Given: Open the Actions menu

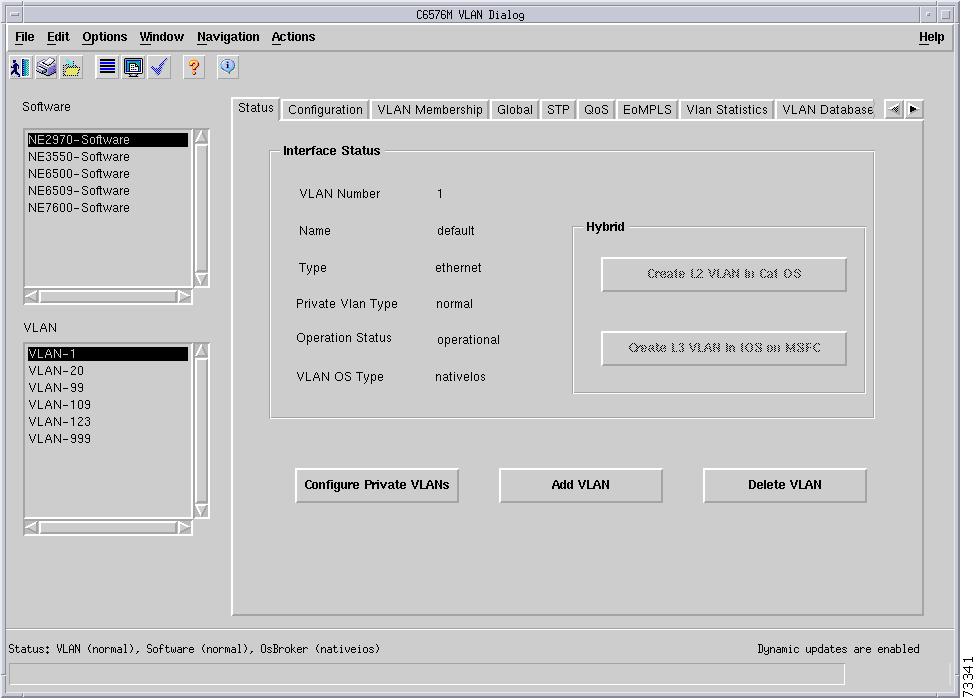Looking at the screenshot, I should [x=293, y=37].
